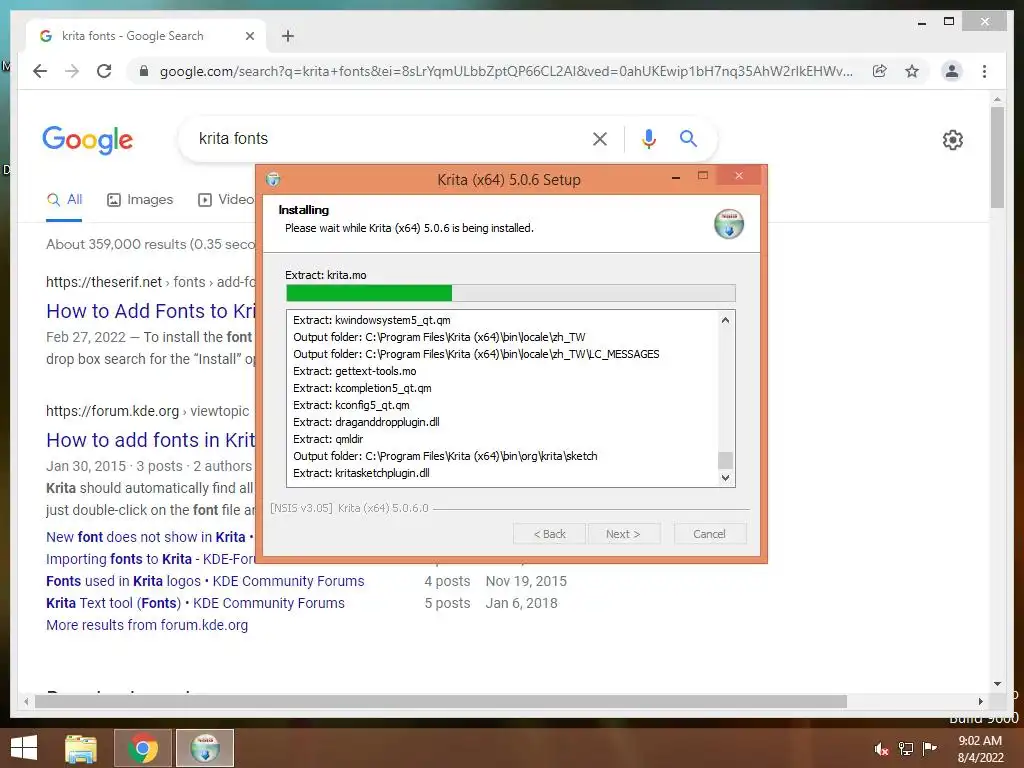Screen dimensions: 1024x768
Task: Open Fonts used in Krita logos link
Action: tap(205, 581)
